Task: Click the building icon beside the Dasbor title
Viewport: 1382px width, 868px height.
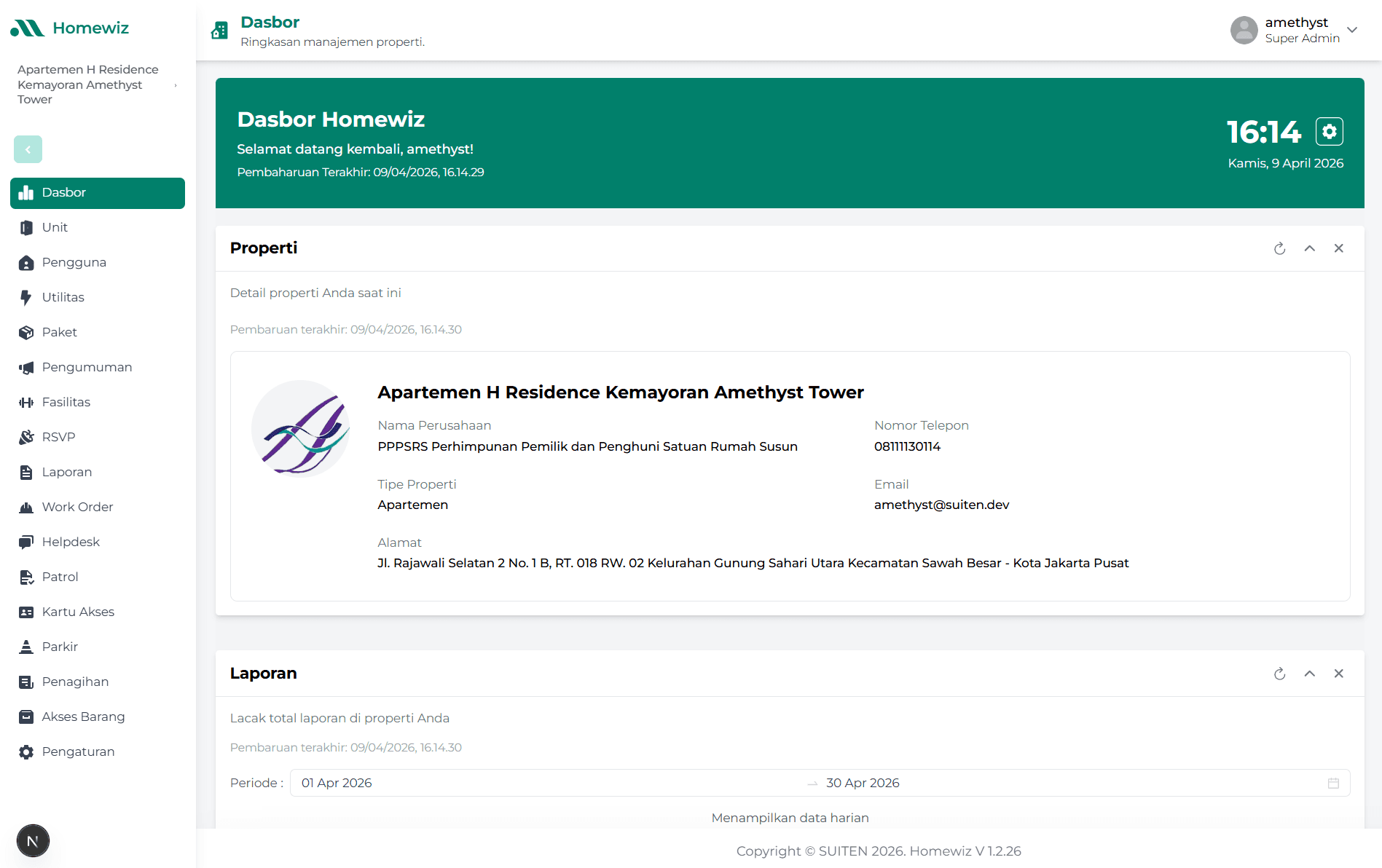Action: point(219,31)
